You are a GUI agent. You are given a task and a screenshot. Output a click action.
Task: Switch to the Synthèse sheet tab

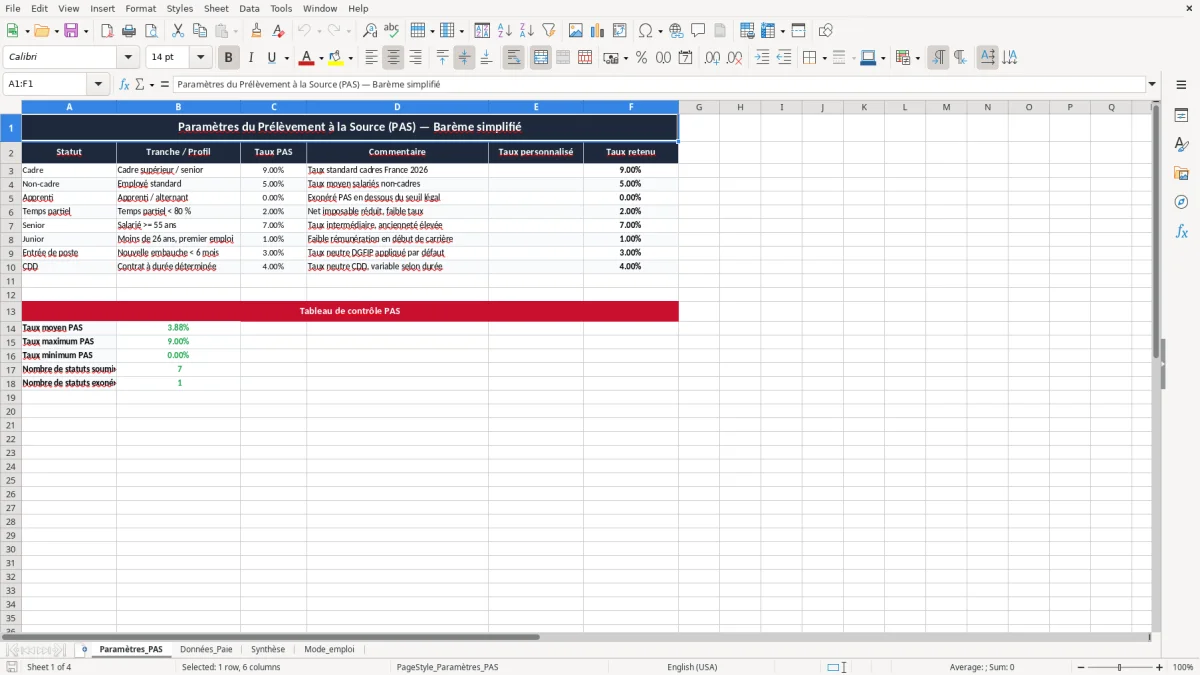point(268,649)
